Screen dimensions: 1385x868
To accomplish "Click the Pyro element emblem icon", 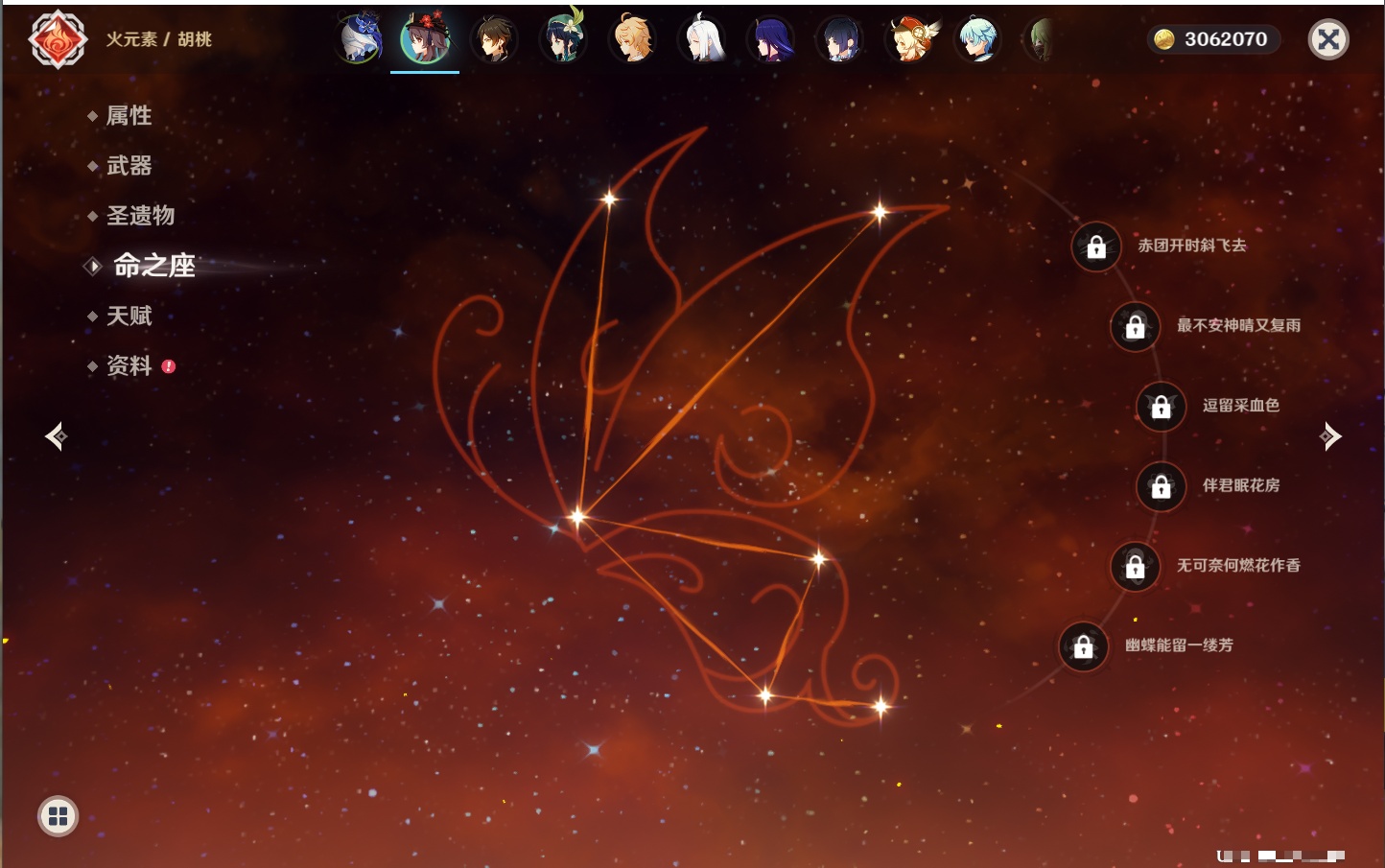I will (x=58, y=39).
